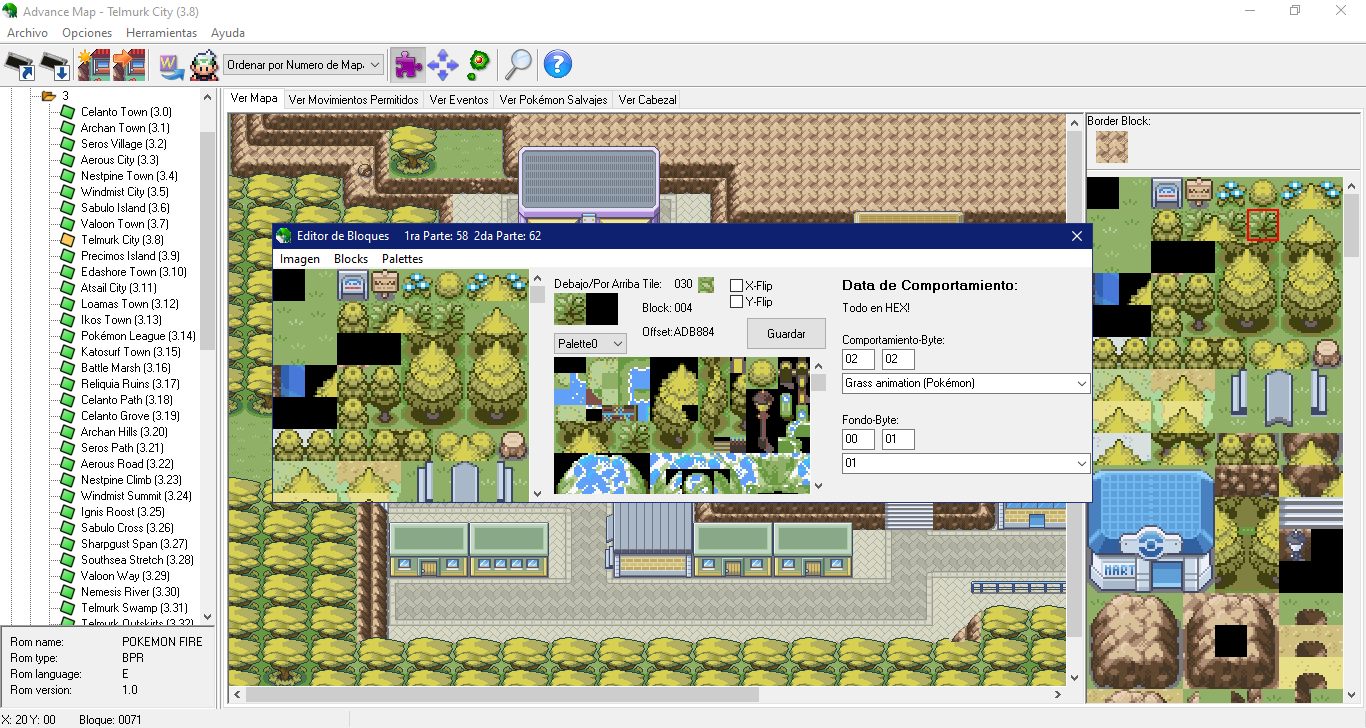Open help with the blue question mark
Image resolution: width=1366 pixels, height=728 pixels.
(557, 65)
